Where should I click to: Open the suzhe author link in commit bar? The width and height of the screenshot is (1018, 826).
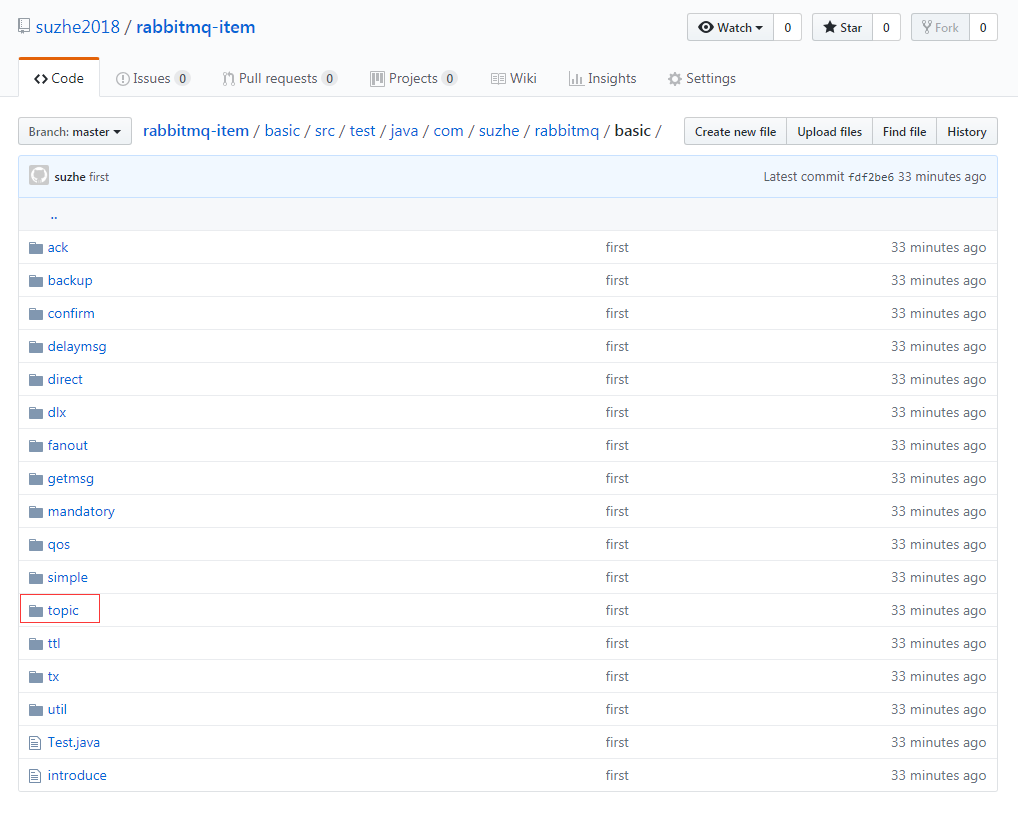click(x=70, y=177)
